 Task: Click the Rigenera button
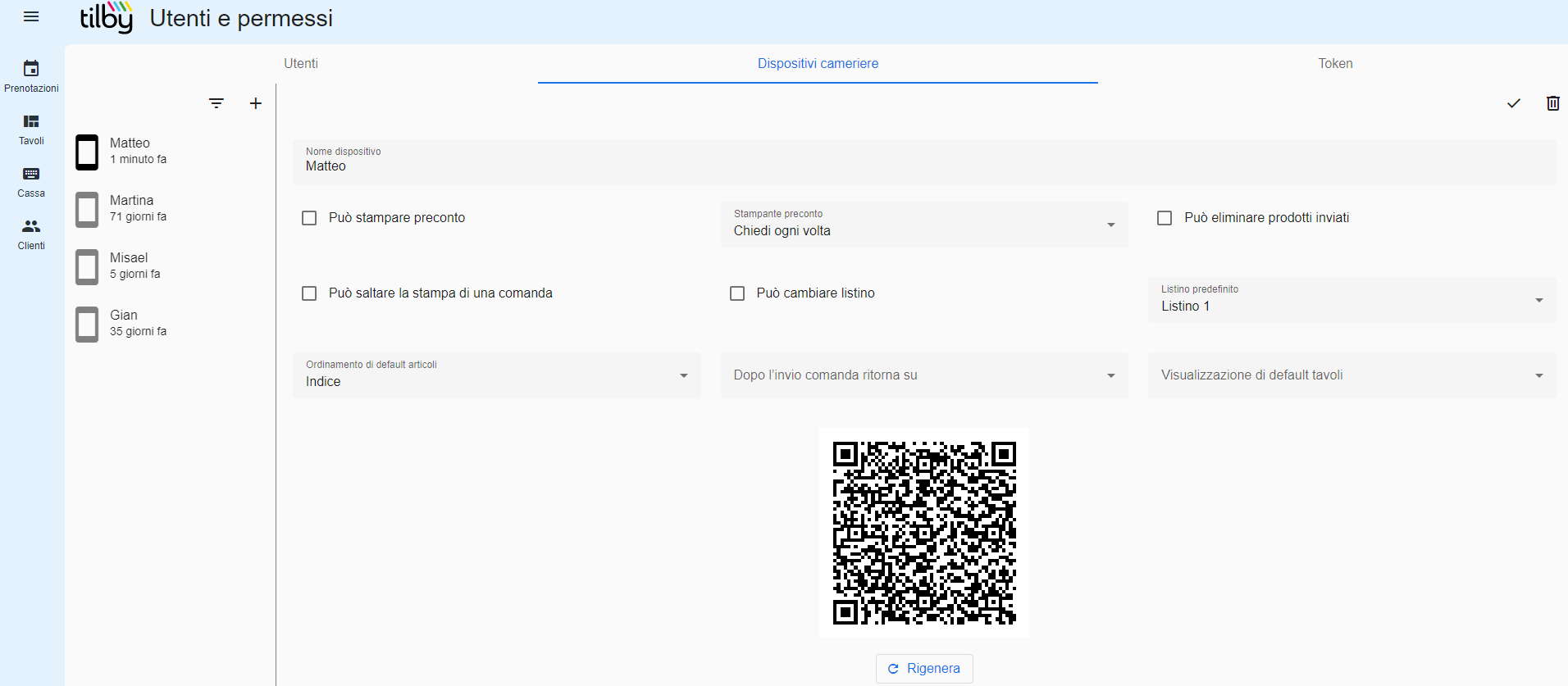(924, 669)
